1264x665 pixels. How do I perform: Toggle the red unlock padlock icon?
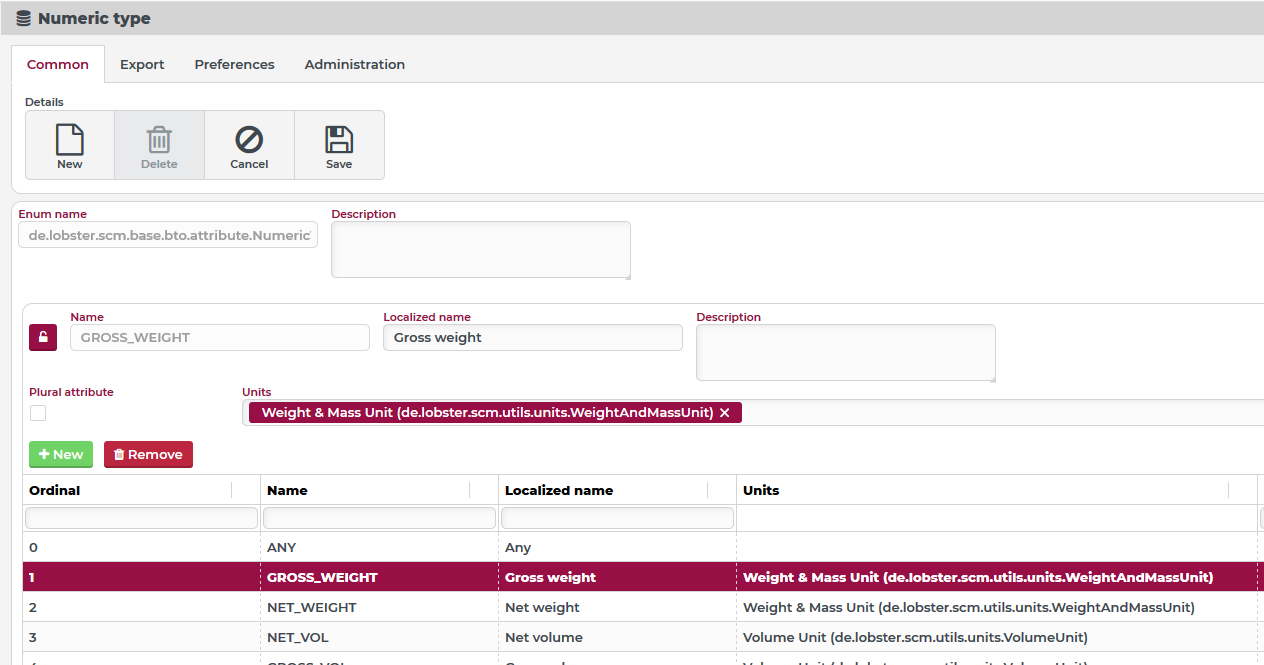tap(43, 338)
